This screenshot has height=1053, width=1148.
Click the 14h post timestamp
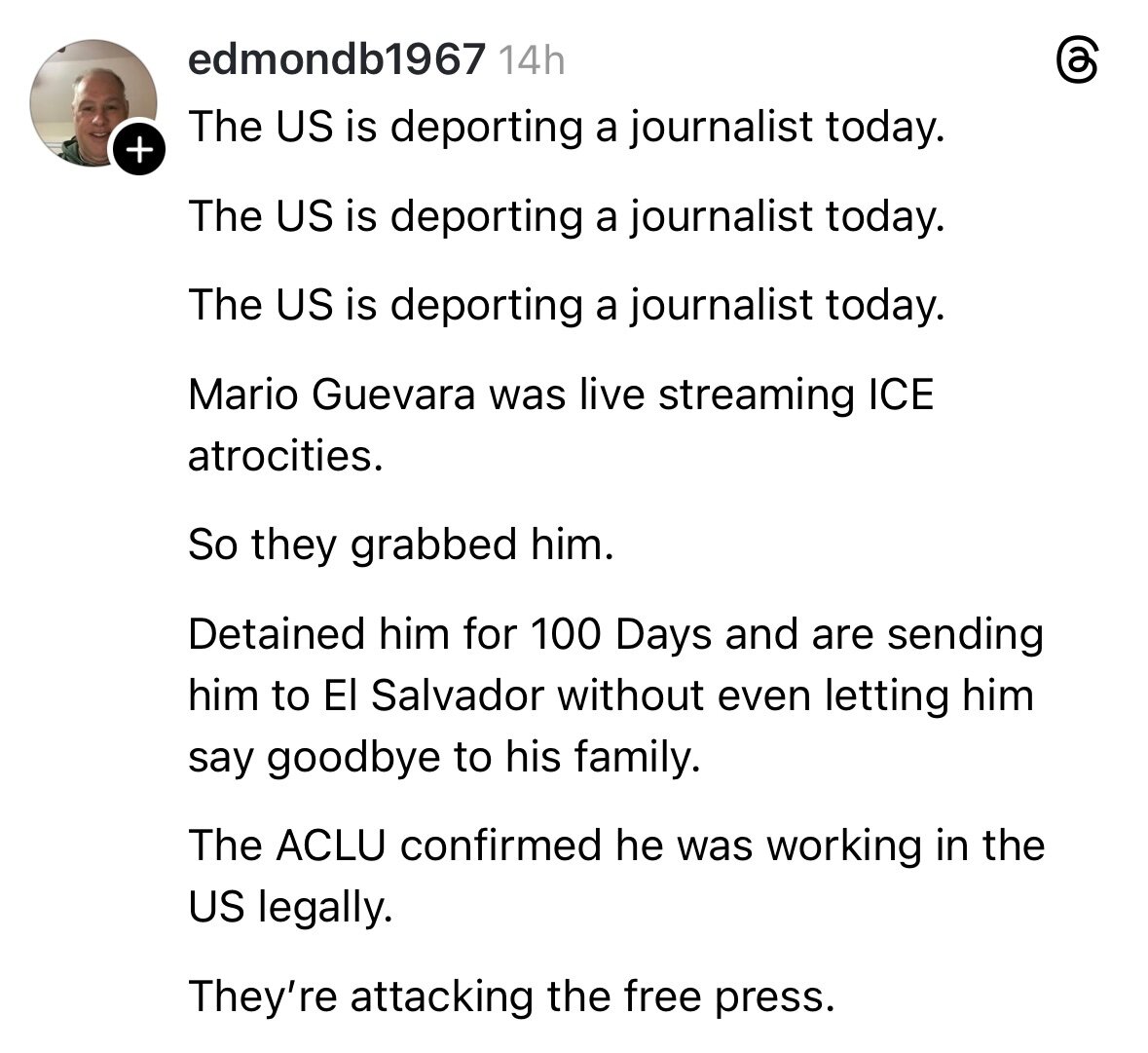531,61
